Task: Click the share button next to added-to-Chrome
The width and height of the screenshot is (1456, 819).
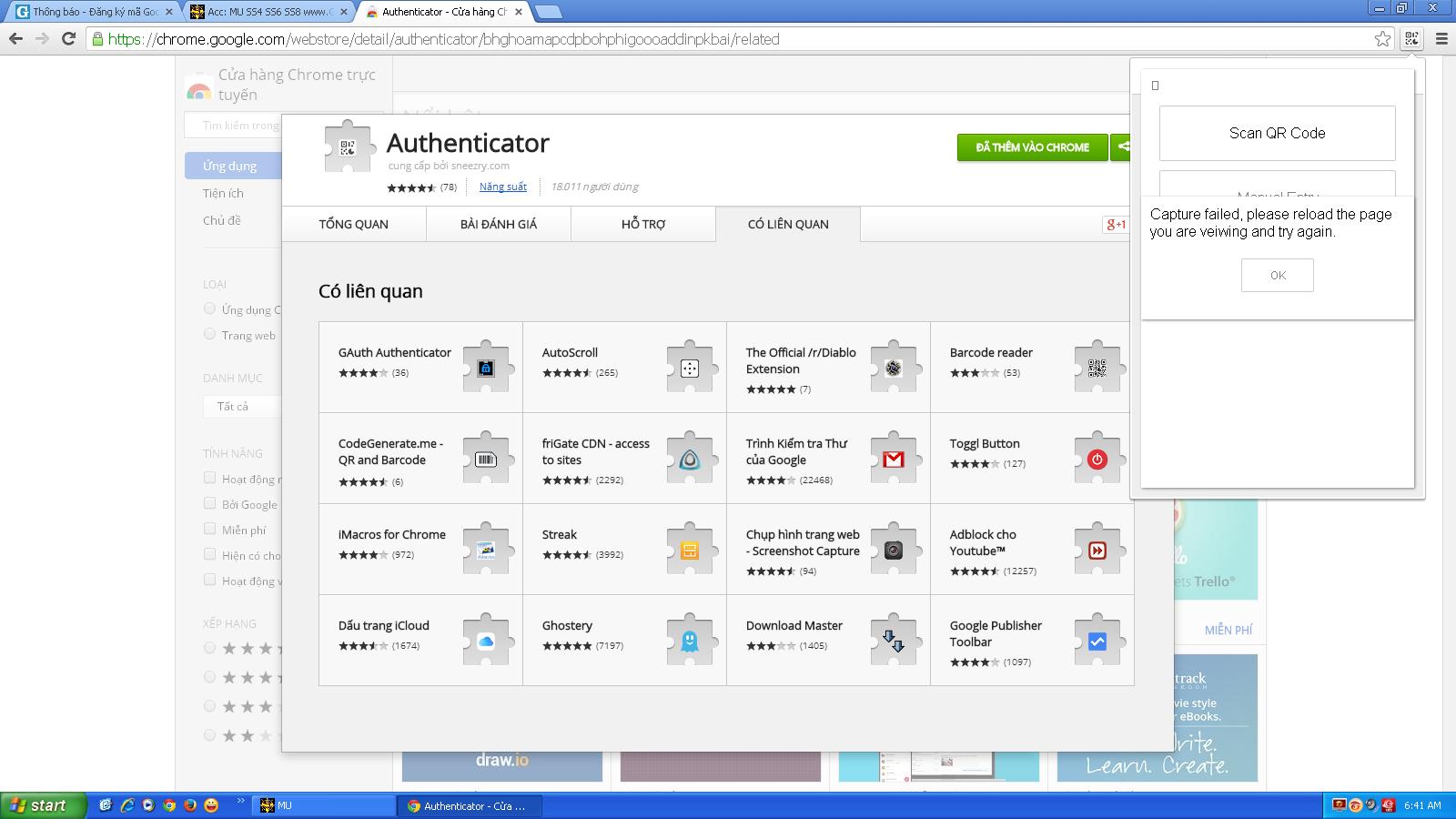Action: [1121, 147]
